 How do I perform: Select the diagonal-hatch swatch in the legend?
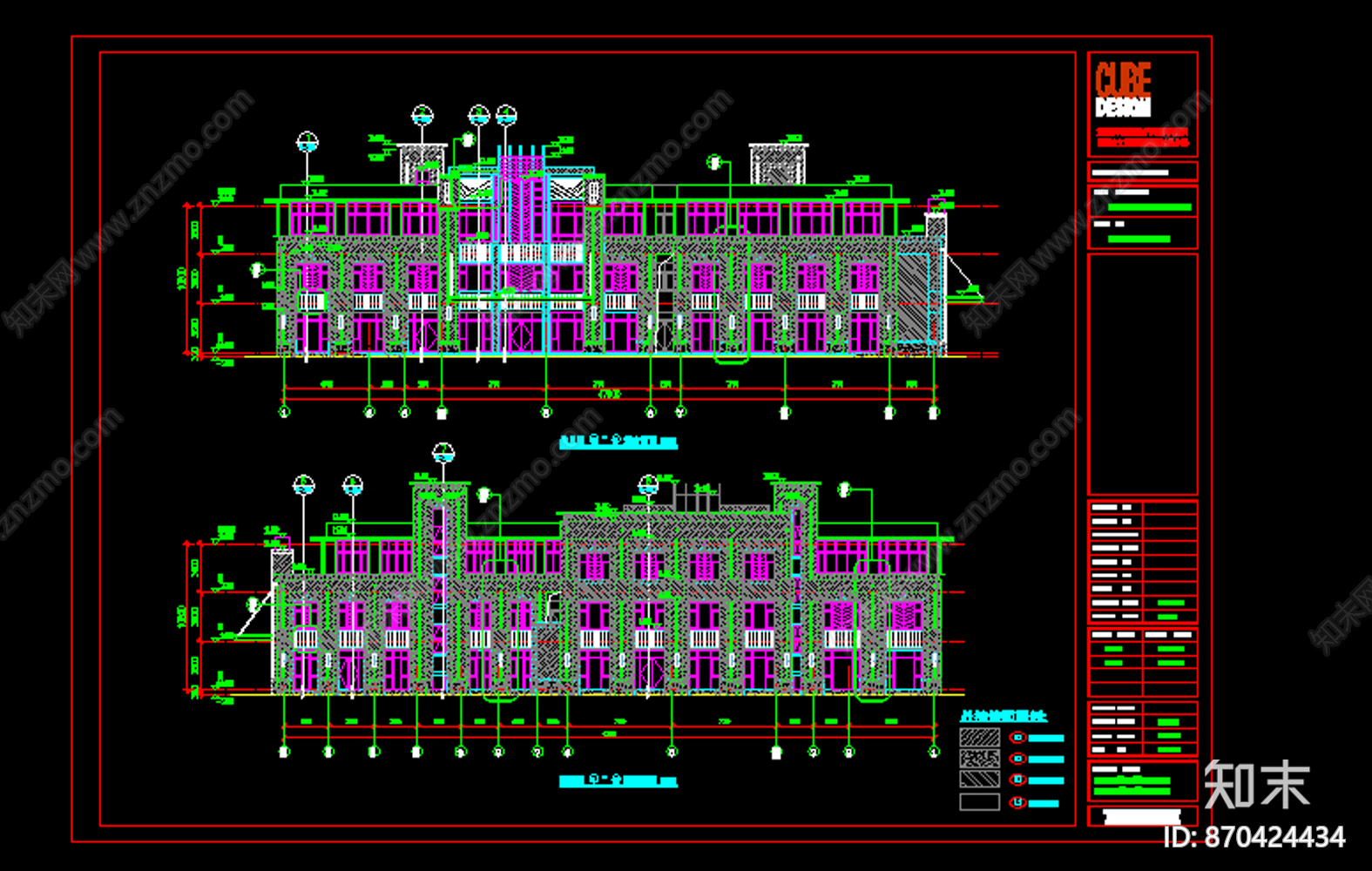[979, 737]
